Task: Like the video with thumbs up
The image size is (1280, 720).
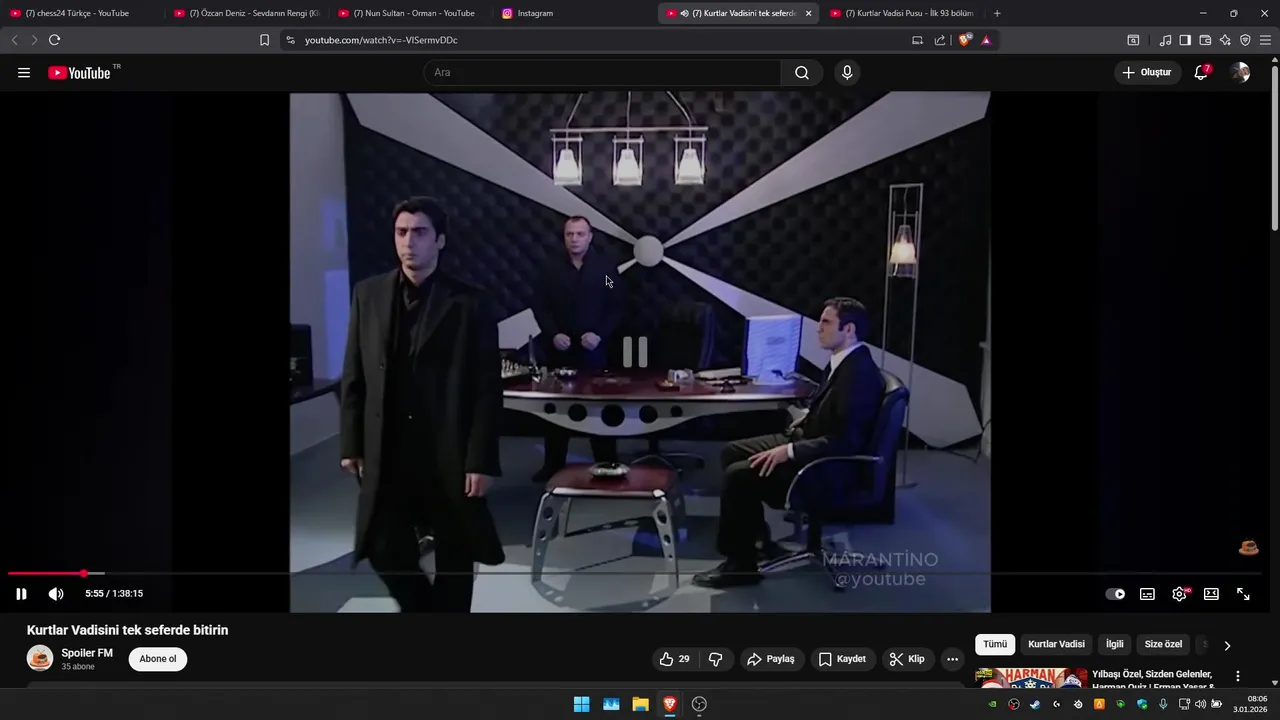Action: 675,659
